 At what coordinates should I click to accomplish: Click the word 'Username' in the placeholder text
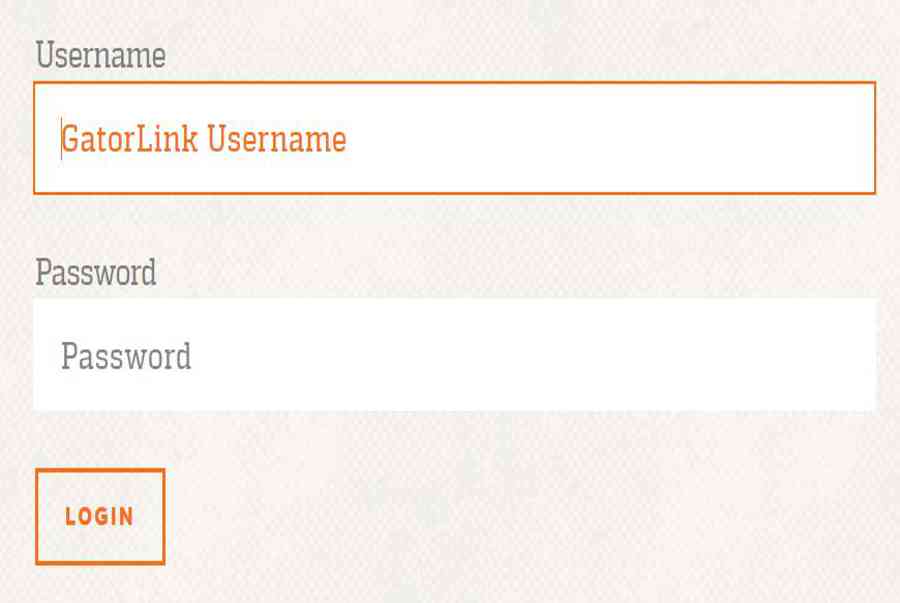click(x=277, y=139)
